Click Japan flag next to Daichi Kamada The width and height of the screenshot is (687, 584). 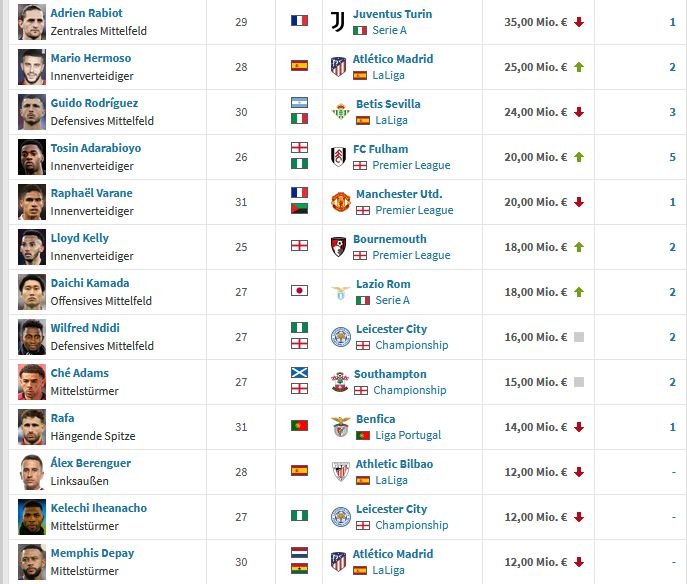(299, 290)
